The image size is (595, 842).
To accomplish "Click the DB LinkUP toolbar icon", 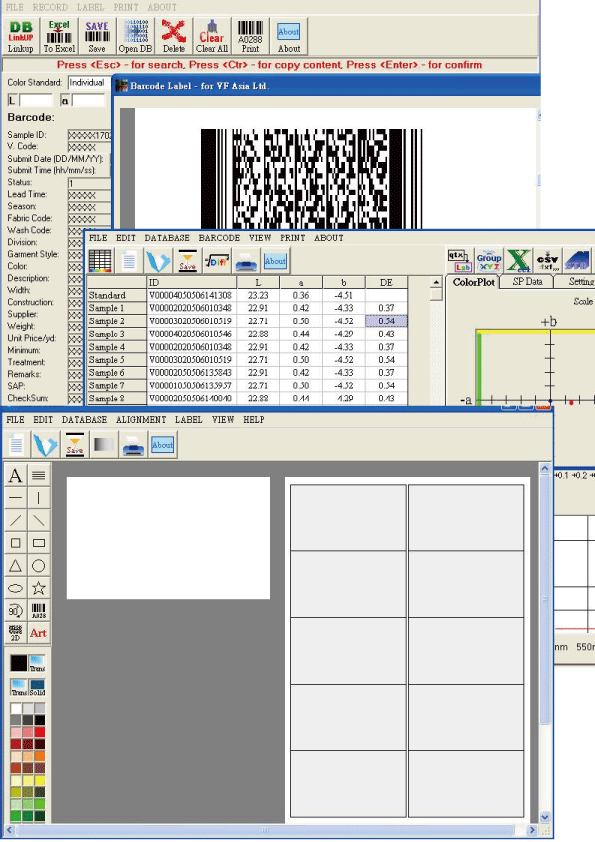I will (x=20, y=36).
